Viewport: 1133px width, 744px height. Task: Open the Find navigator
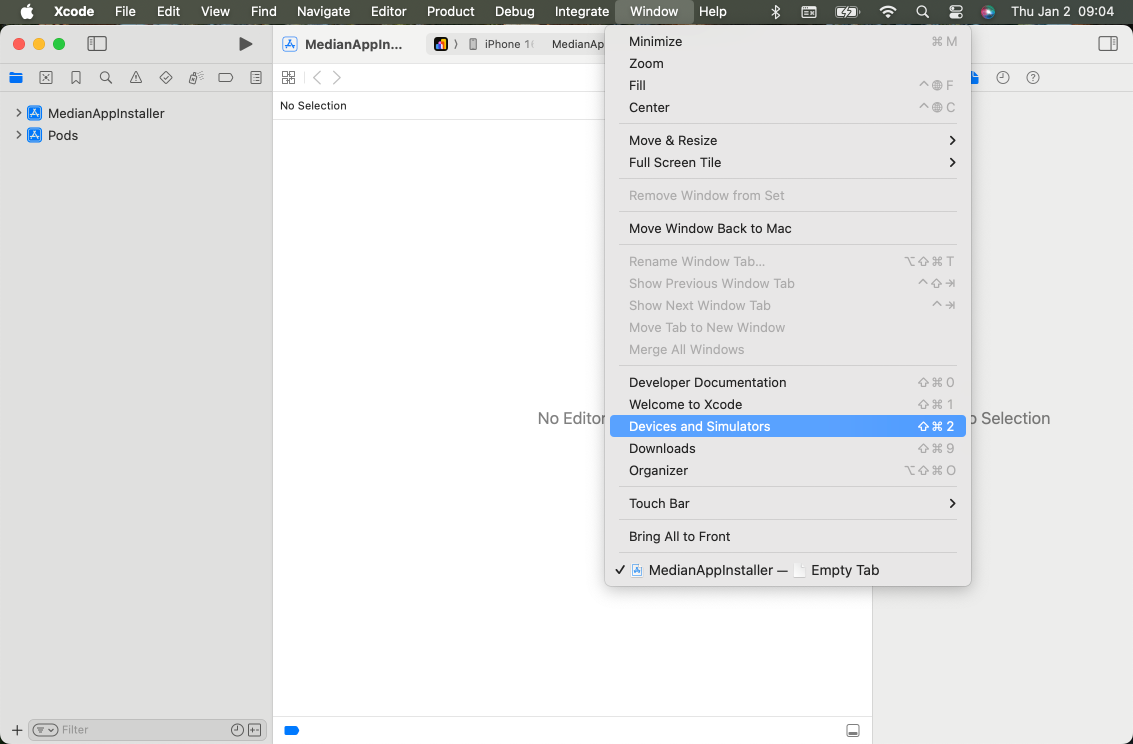tap(105, 77)
